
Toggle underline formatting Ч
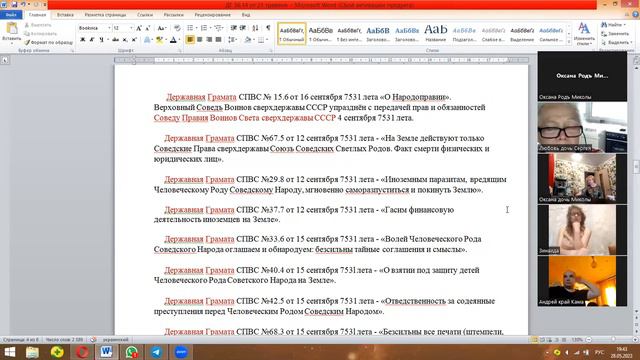click(101, 40)
